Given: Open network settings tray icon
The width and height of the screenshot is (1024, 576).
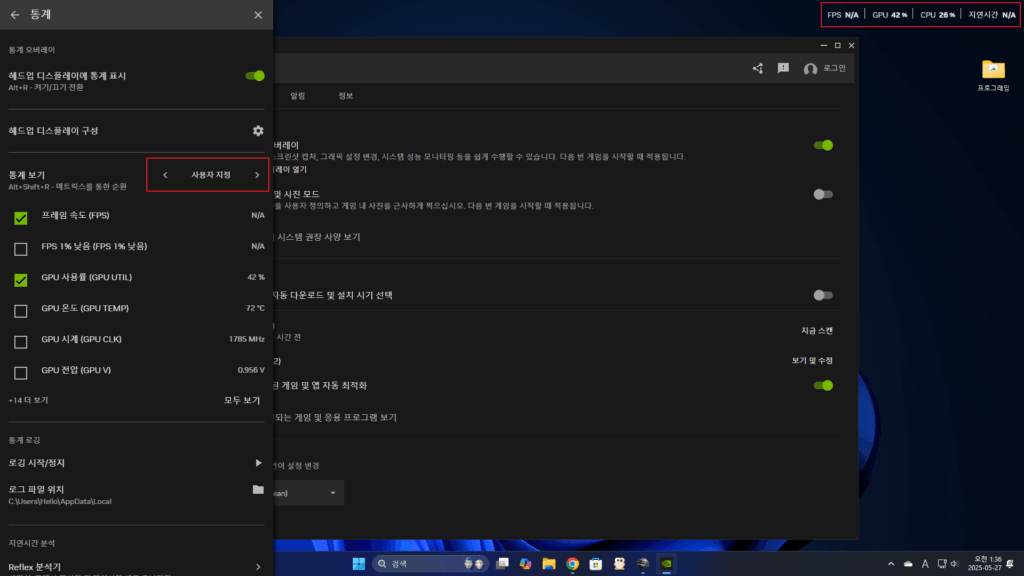Looking at the screenshot, I should [942, 564].
